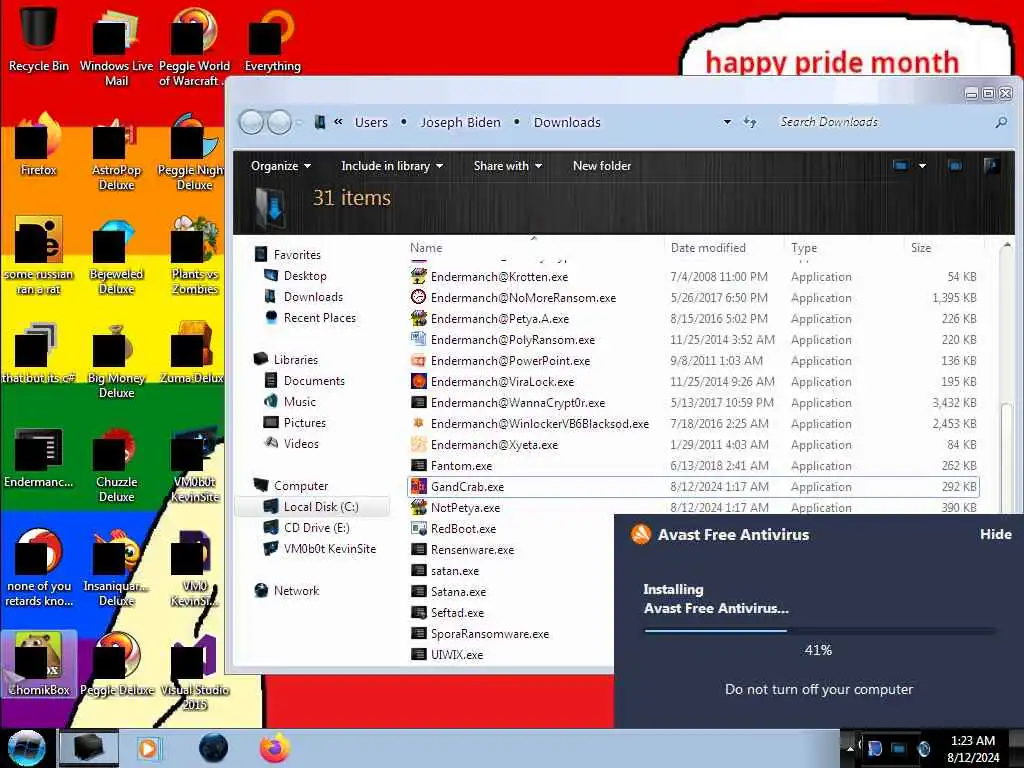Open the Everything desktop shortcut
1024x768 pixels.
click(x=272, y=39)
